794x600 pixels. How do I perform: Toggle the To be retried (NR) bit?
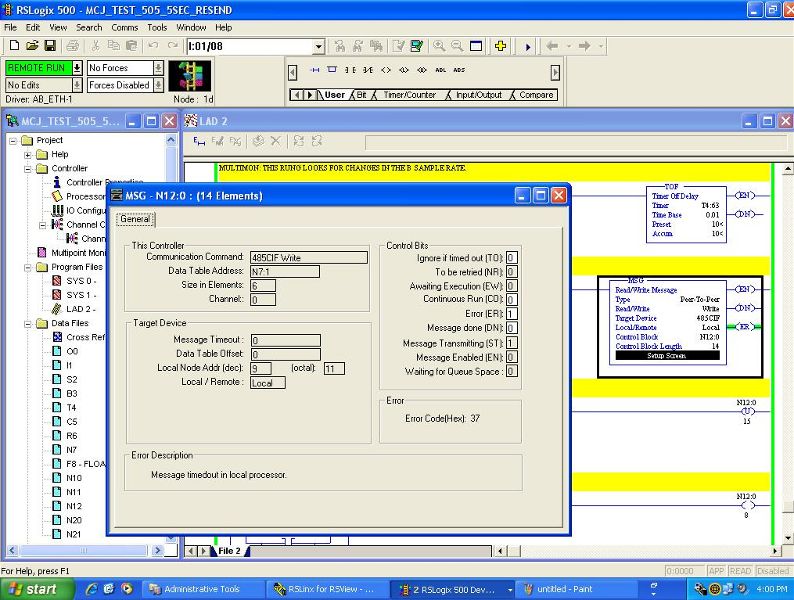pos(511,272)
